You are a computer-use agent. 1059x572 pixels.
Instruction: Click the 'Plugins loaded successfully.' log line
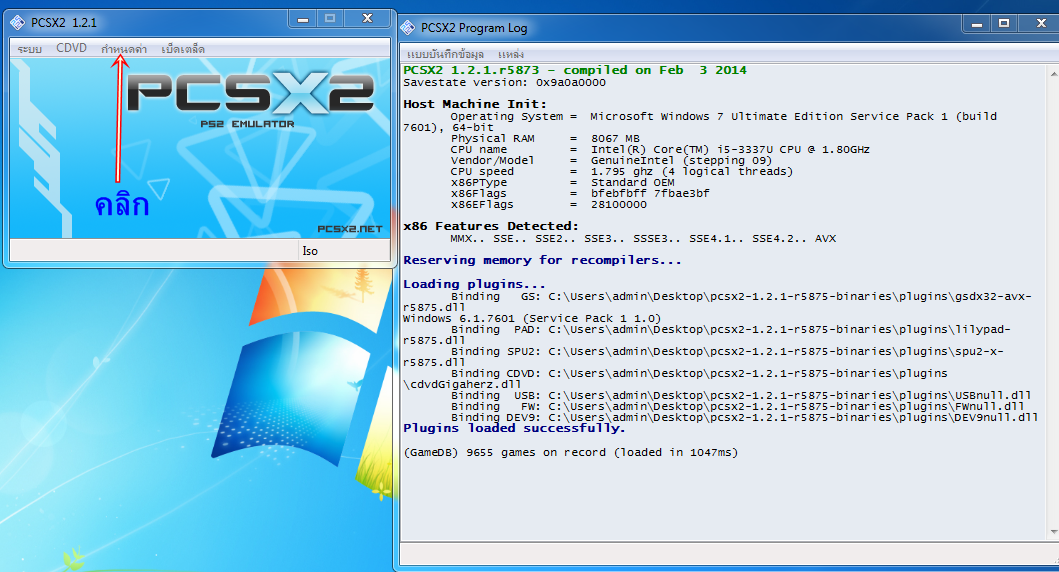click(x=514, y=428)
